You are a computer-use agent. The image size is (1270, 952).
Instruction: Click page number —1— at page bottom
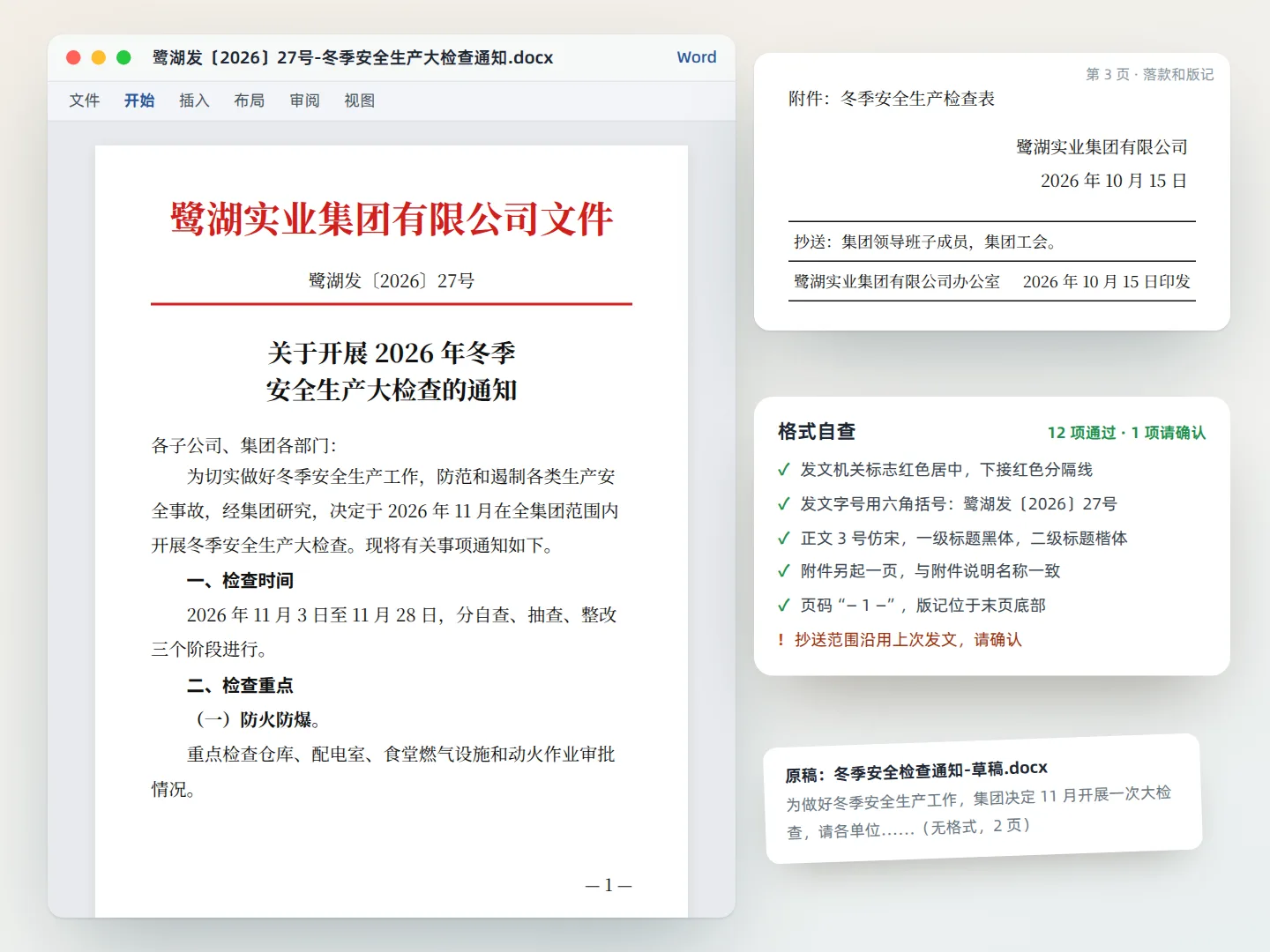609,885
